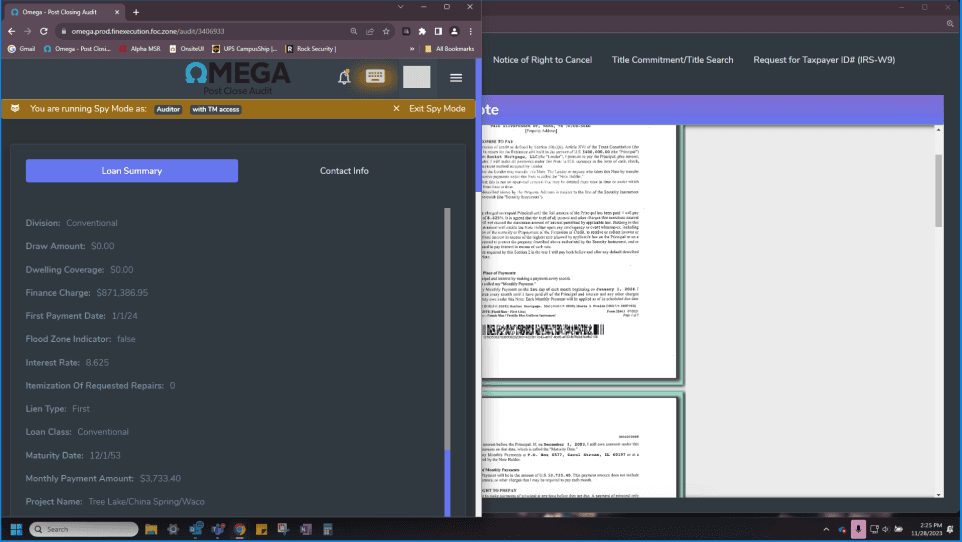
Task: Open the Omega - Post Closi... bookmark
Action: (x=77, y=48)
